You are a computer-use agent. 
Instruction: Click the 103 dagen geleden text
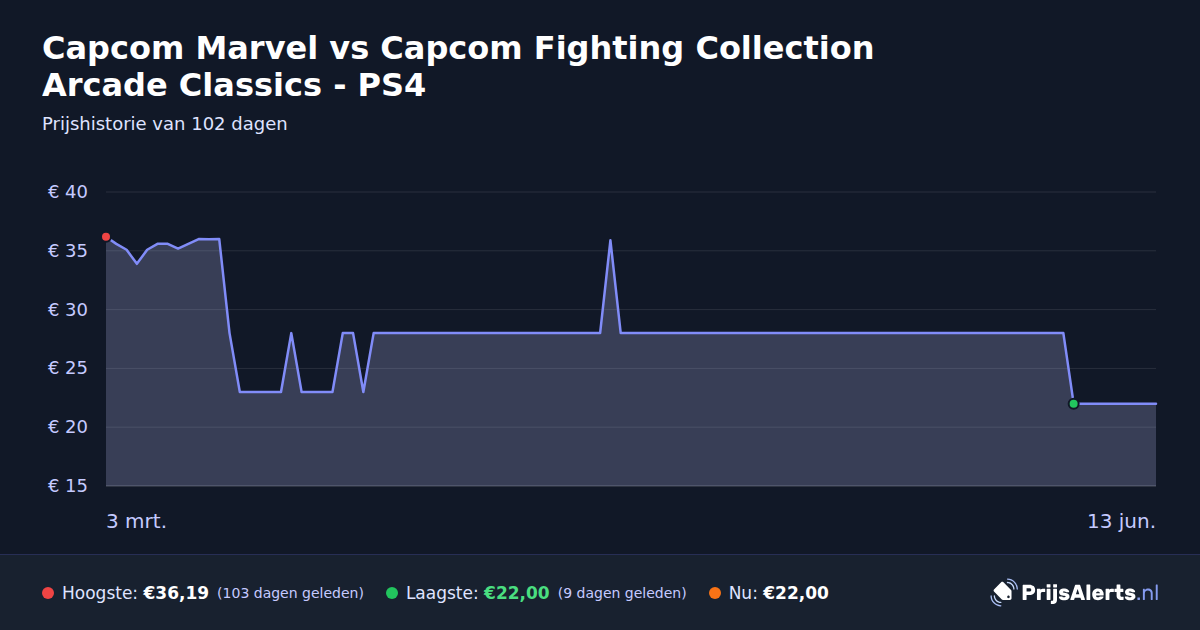(x=290, y=593)
